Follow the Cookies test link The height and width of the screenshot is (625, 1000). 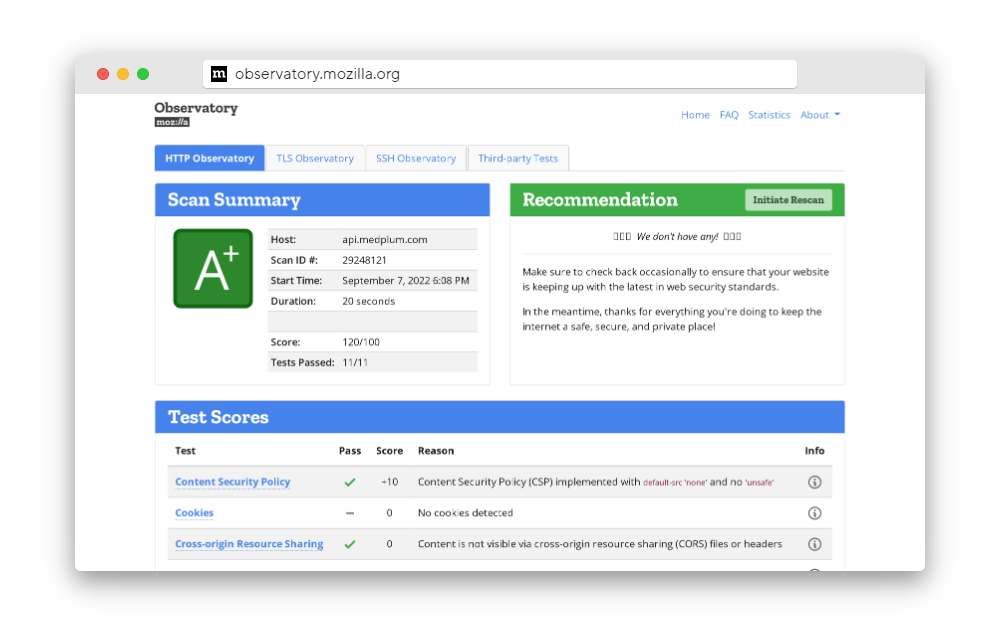(x=194, y=513)
